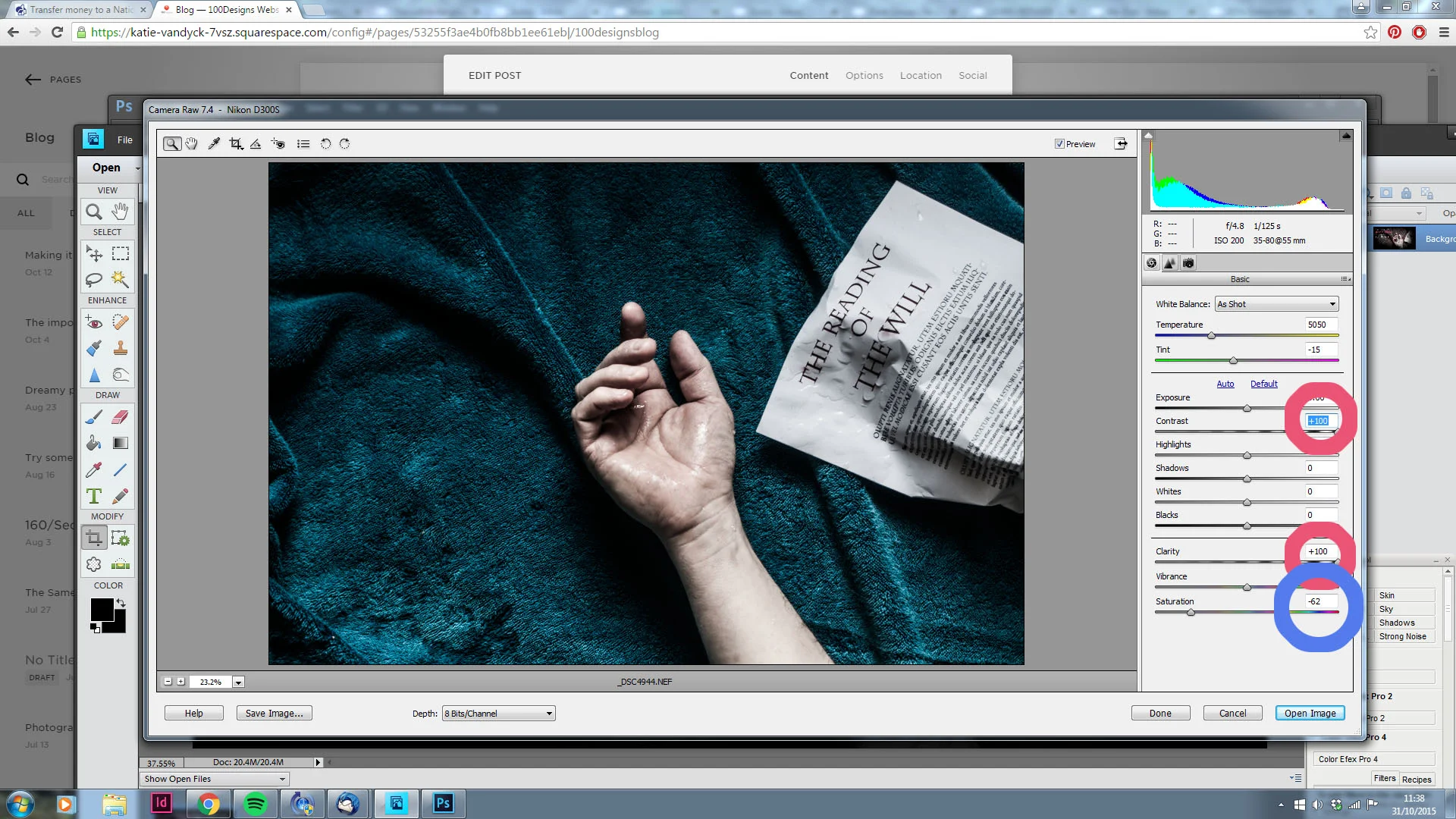This screenshot has height=819, width=1456.
Task: Toggle full screen mode icon
Action: click(x=1121, y=143)
